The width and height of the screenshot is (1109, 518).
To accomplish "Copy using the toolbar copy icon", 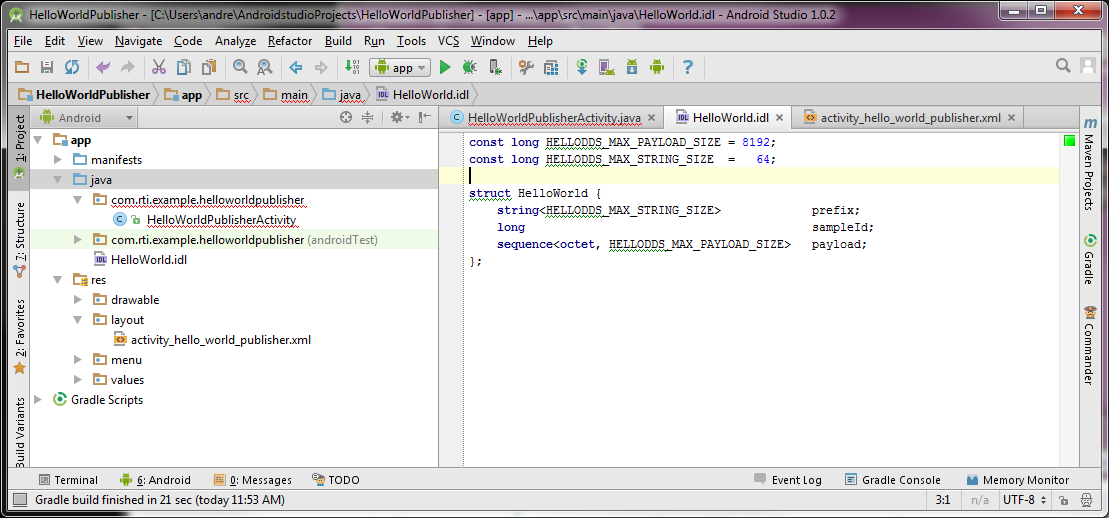I will click(x=184, y=67).
